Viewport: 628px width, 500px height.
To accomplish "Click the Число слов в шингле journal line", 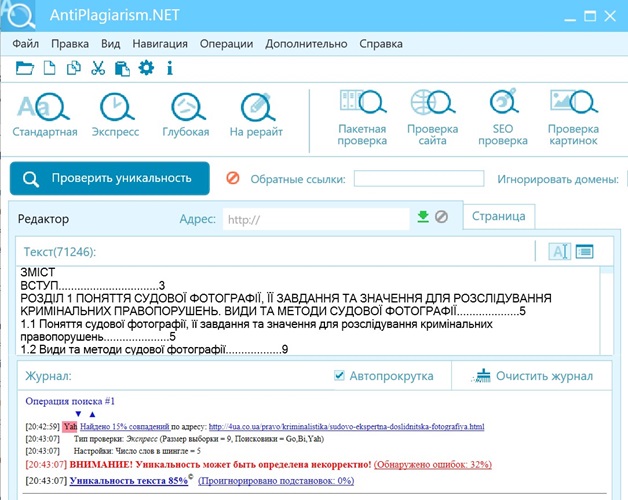I will [x=137, y=451].
